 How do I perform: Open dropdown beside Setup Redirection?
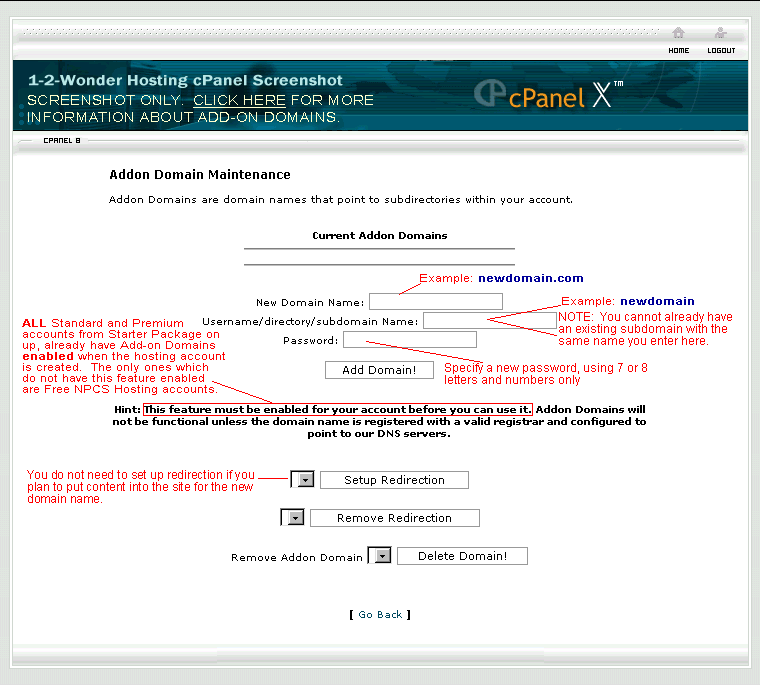302,479
